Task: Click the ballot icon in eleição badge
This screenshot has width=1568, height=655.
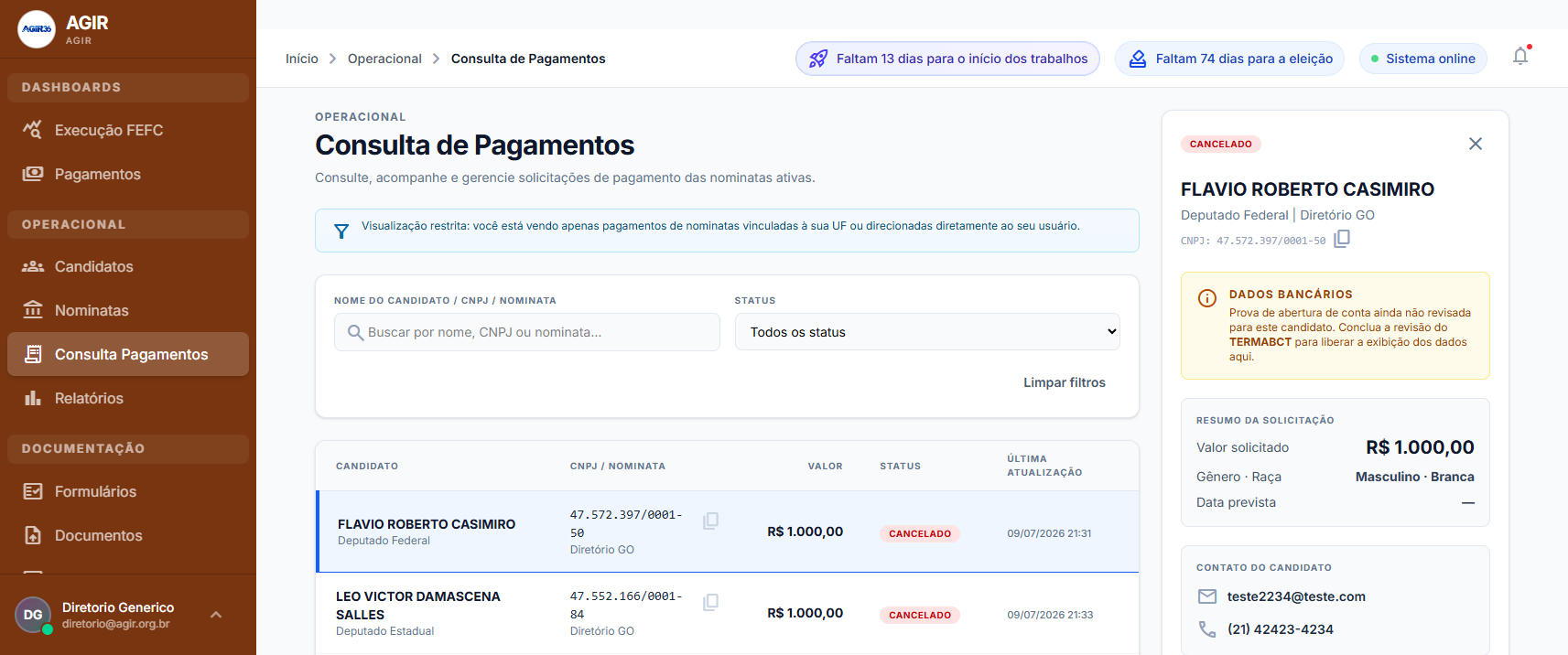Action: pyautogui.click(x=1137, y=59)
